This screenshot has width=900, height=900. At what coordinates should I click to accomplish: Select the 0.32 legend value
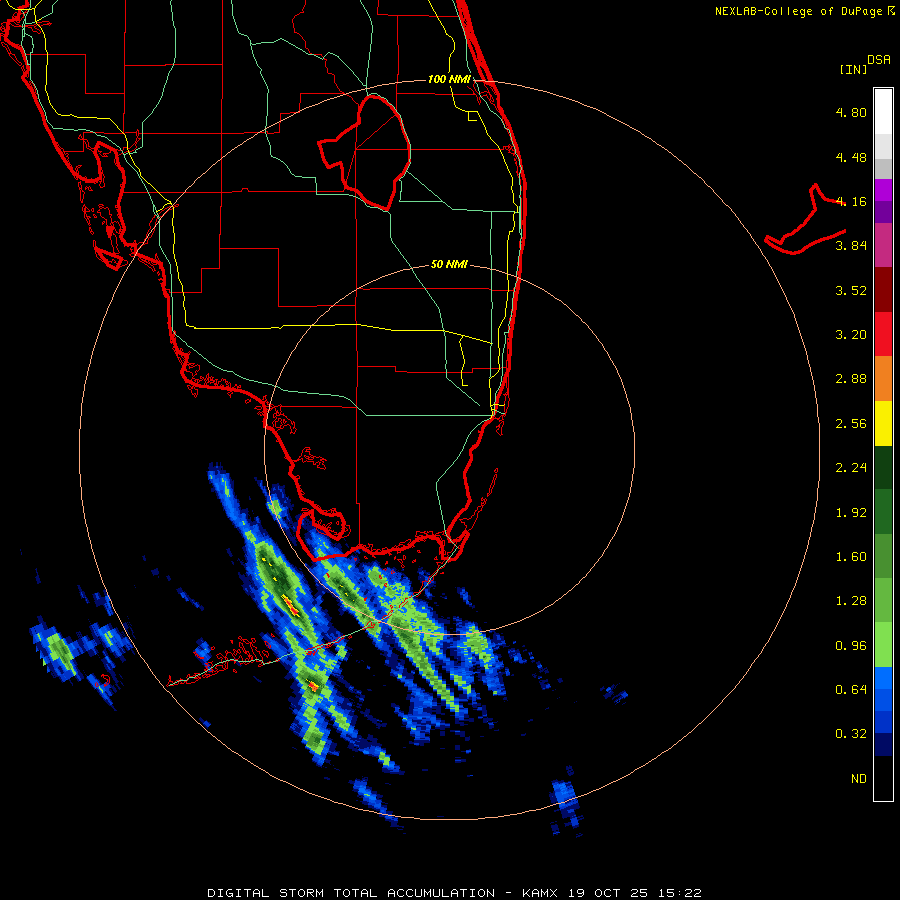[x=851, y=734]
